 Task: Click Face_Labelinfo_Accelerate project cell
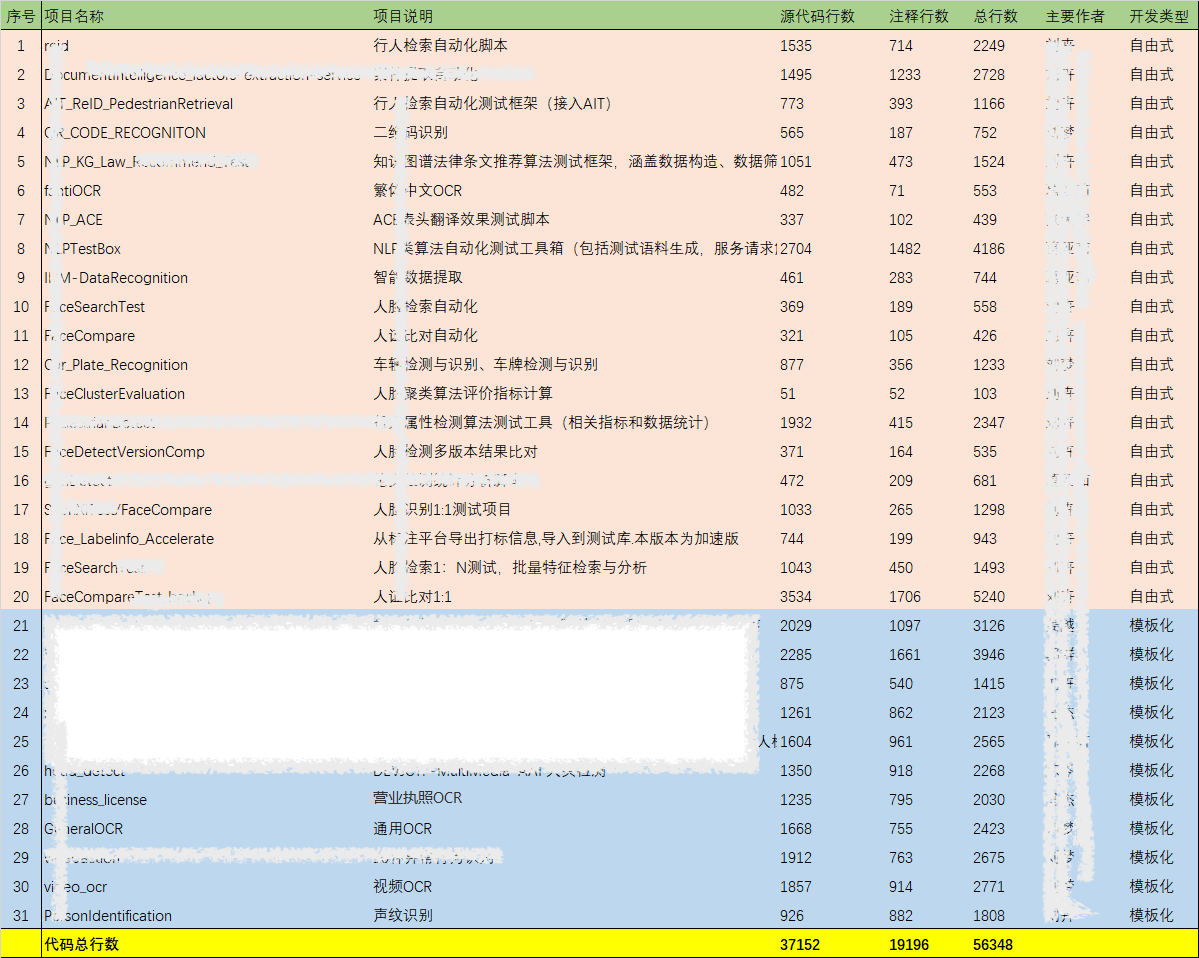coord(129,540)
